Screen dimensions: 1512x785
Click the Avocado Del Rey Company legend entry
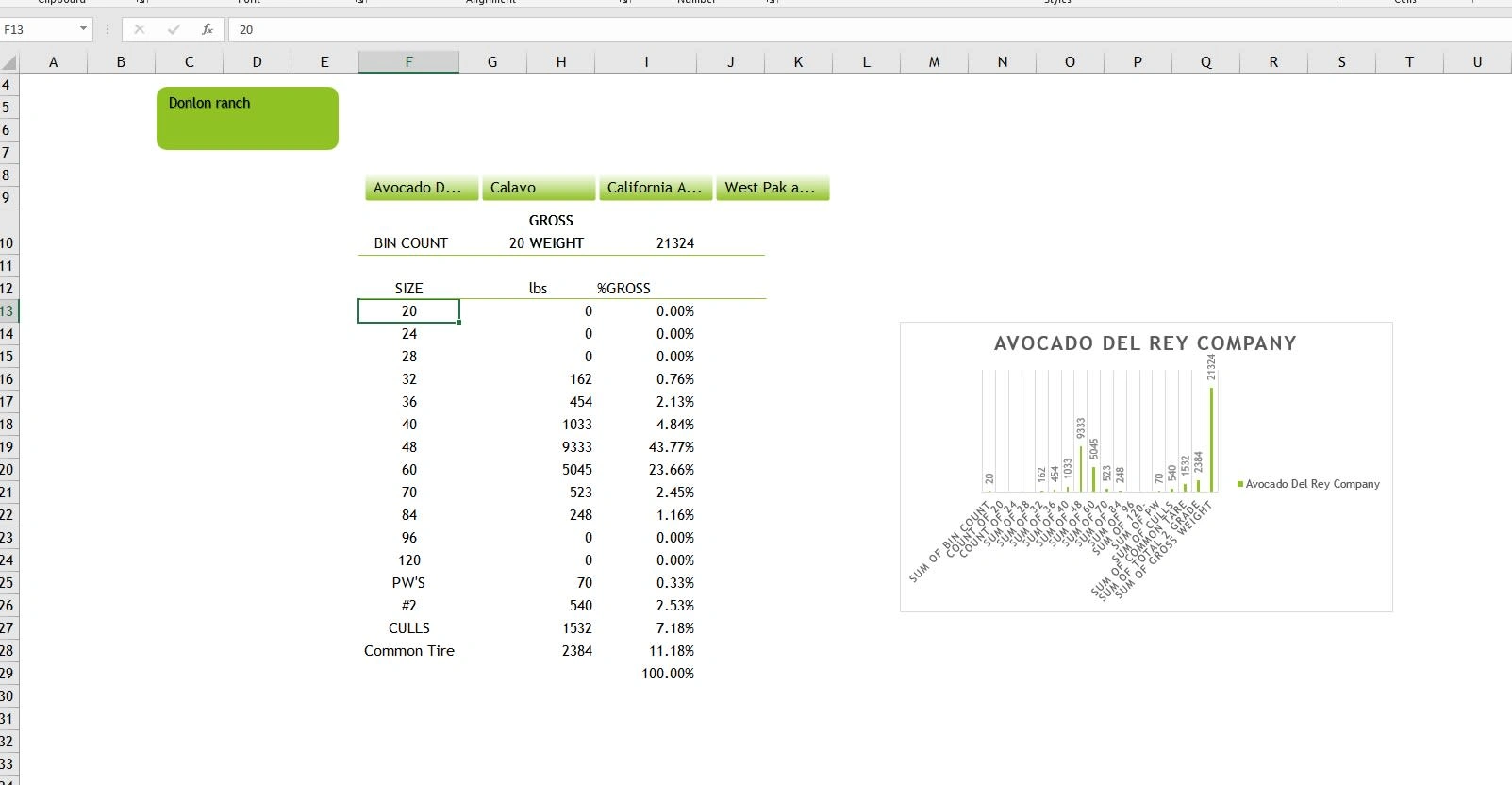click(1308, 484)
